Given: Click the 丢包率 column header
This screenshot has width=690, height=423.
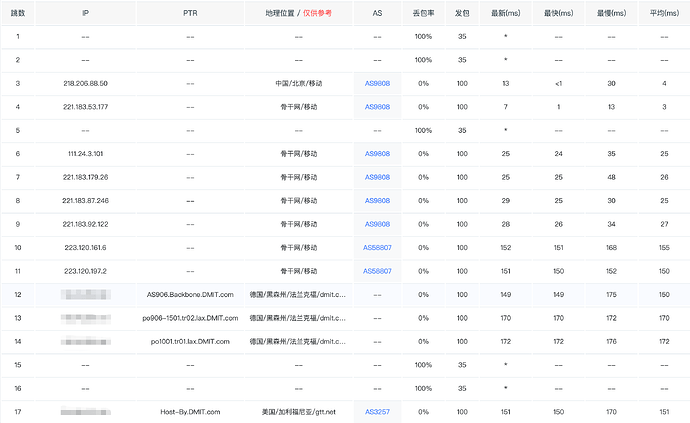Looking at the screenshot, I should coord(423,13).
